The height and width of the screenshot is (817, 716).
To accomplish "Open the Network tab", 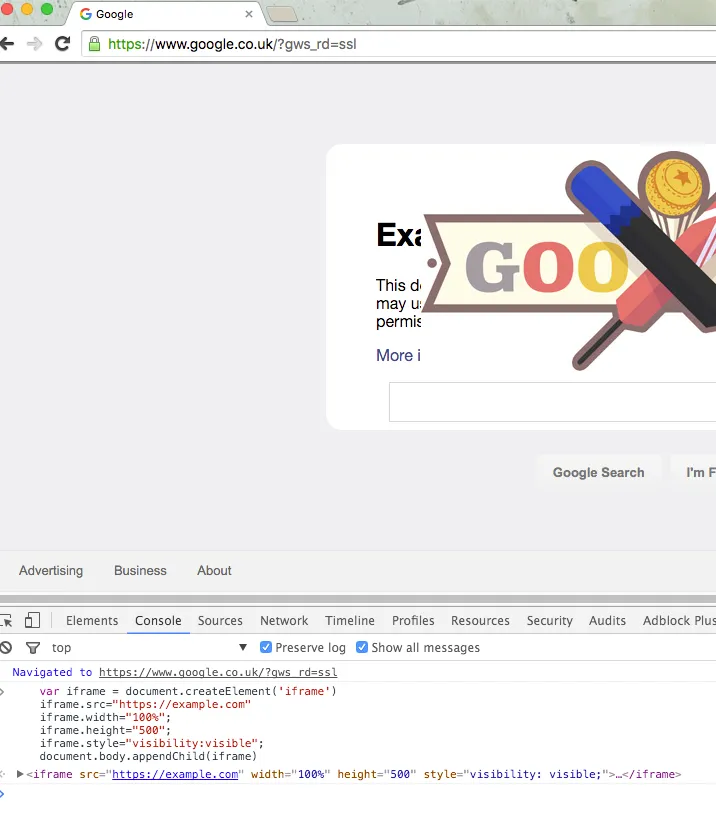I will (284, 621).
